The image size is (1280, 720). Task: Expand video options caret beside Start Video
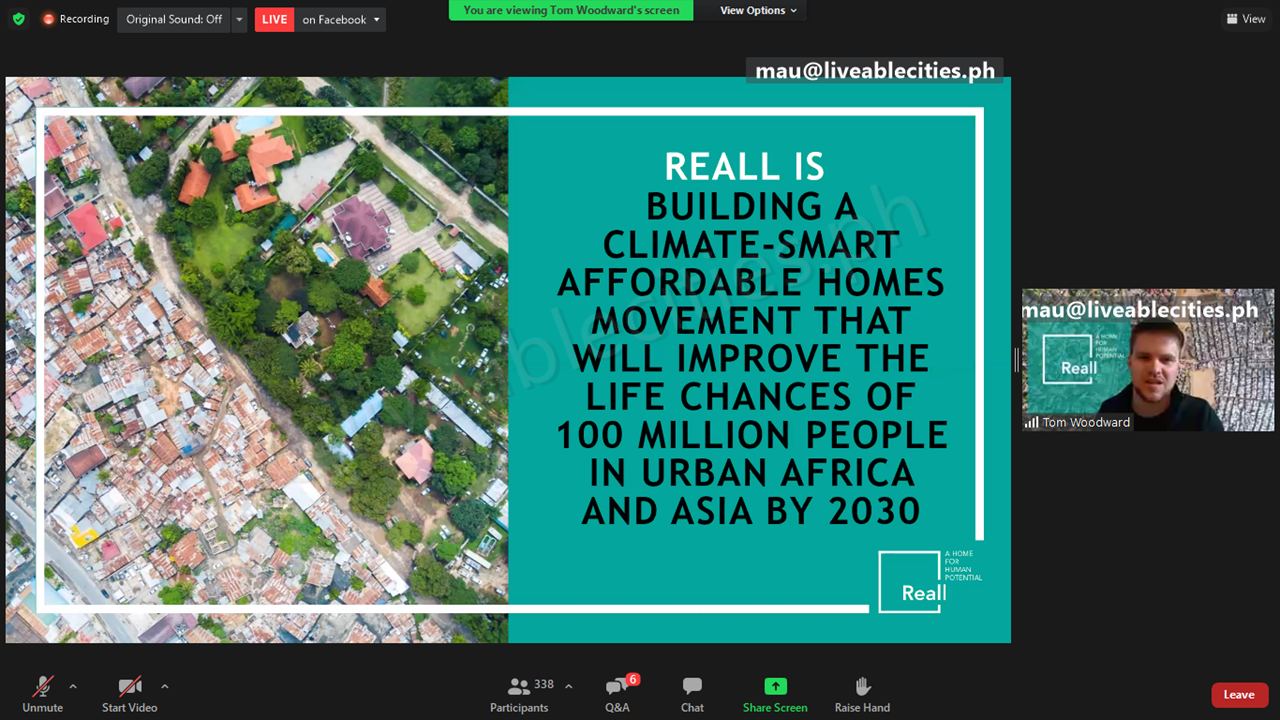[165, 686]
